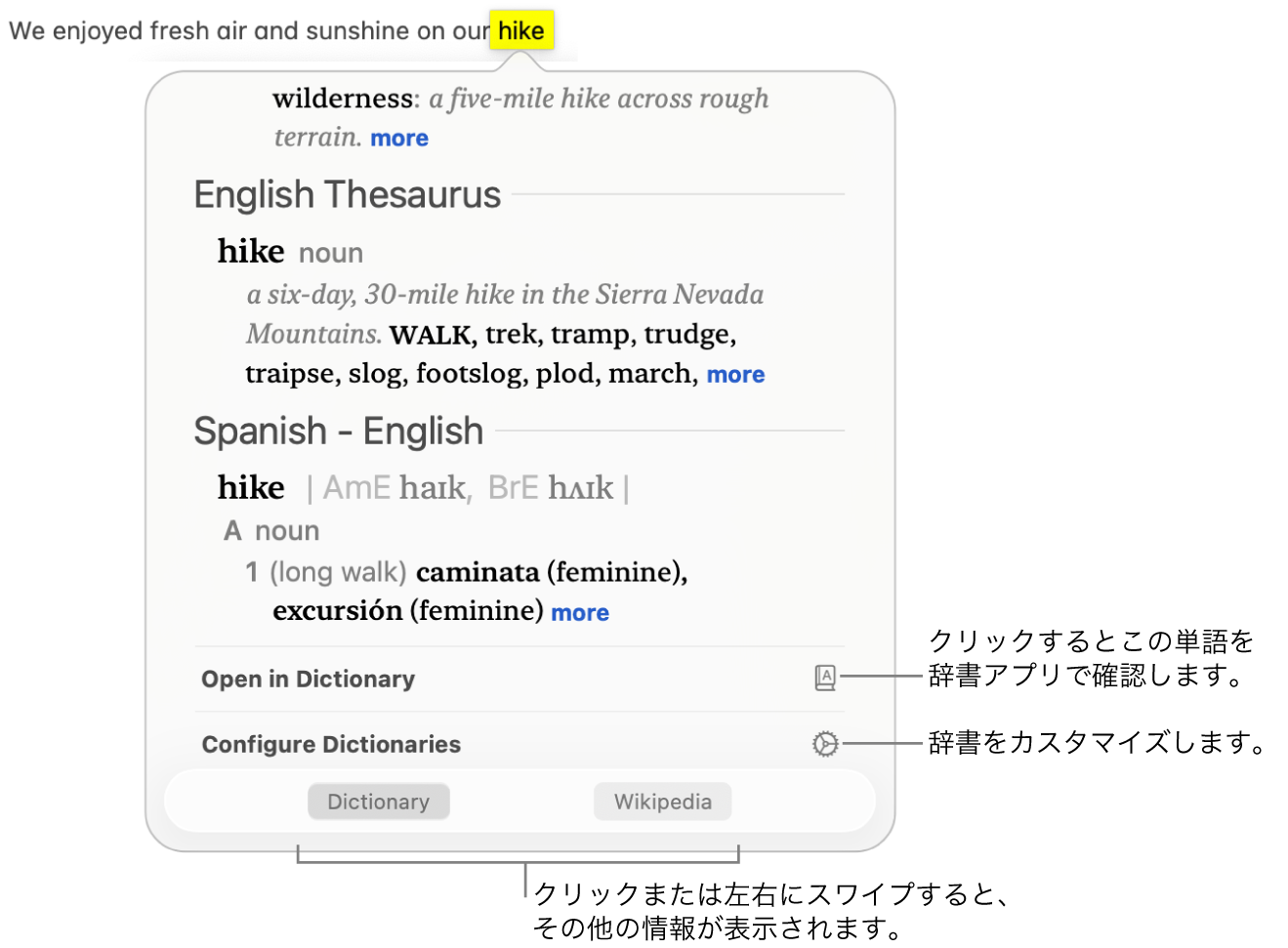Click the dictionary book icon
The height and width of the screenshot is (948, 1288).
click(825, 678)
